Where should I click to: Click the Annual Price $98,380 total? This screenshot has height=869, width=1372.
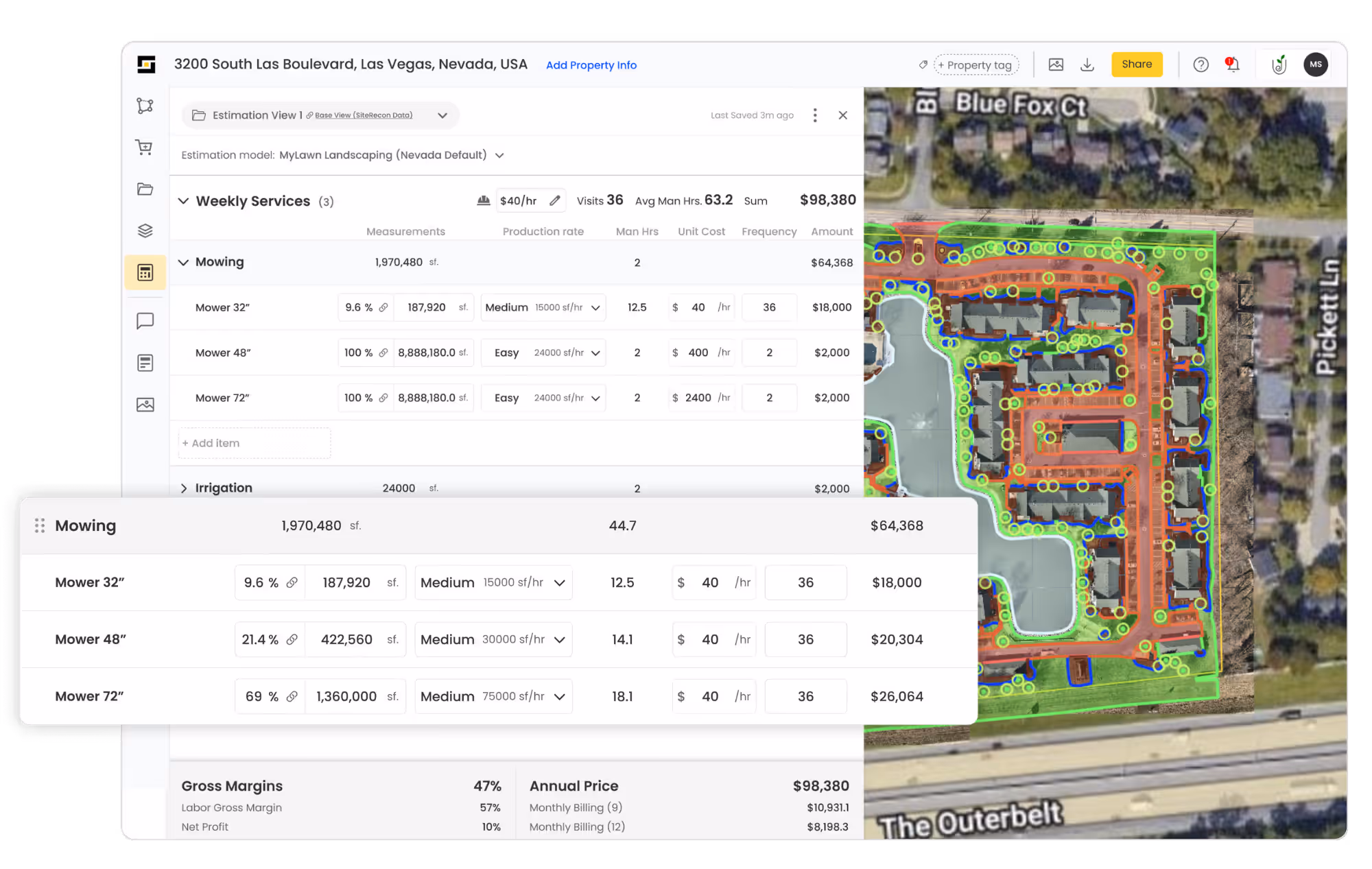tap(820, 786)
